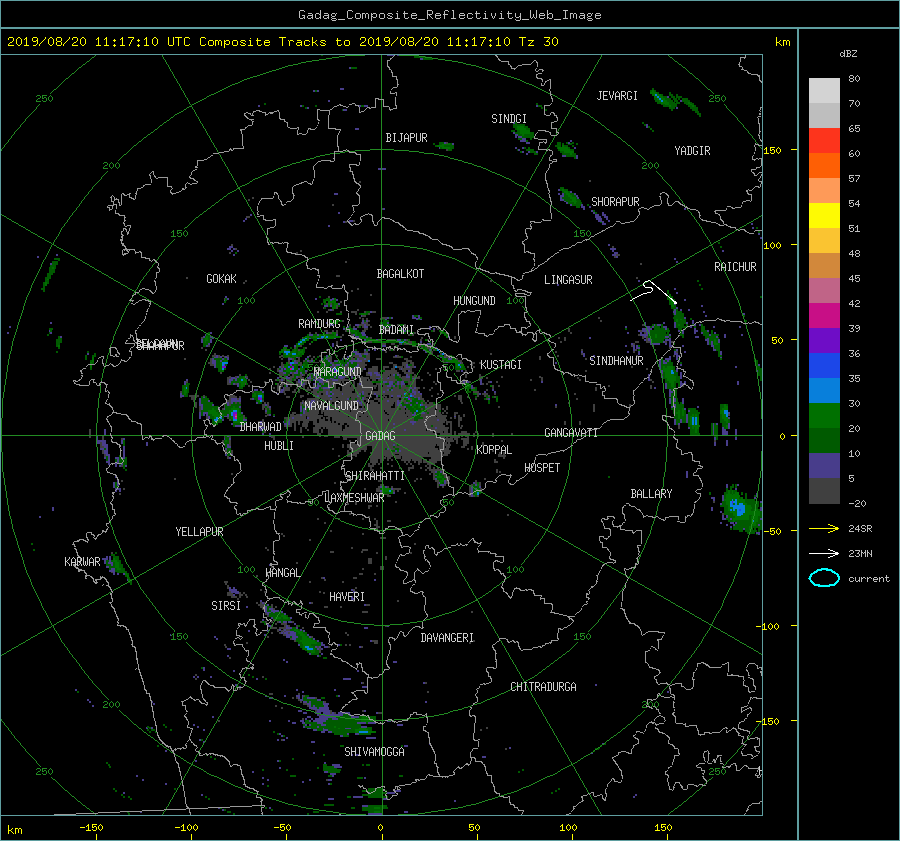Click the DHARWAD label

261,427
